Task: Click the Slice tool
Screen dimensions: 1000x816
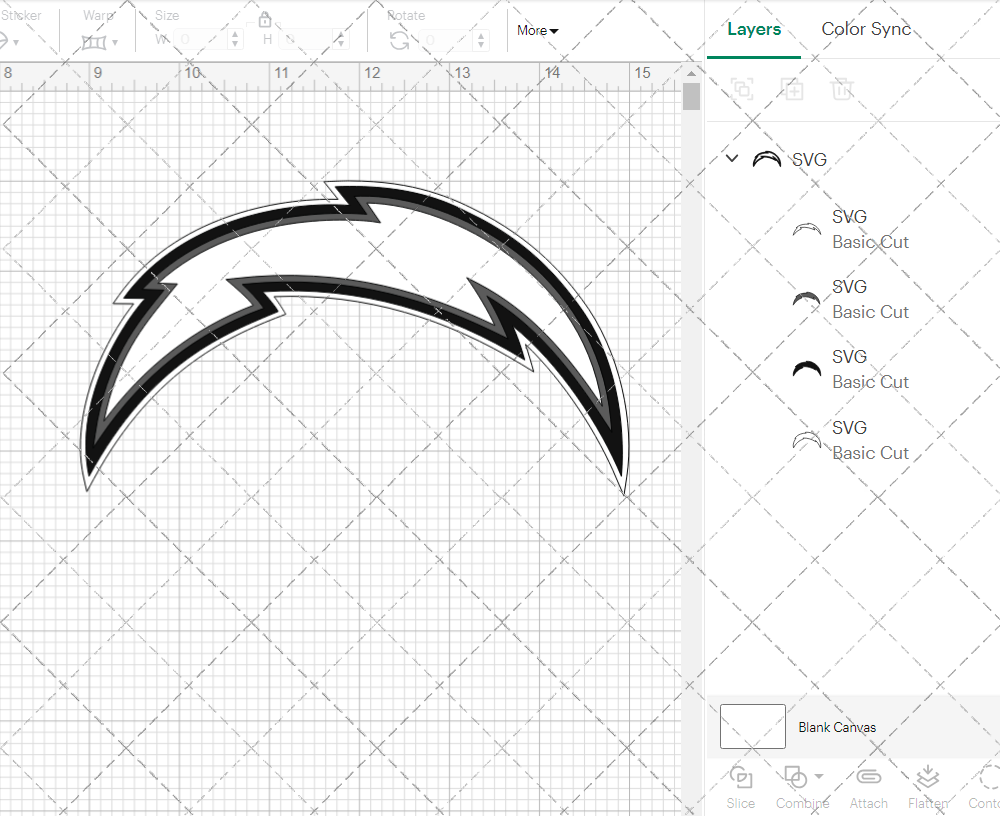Action: (740, 787)
